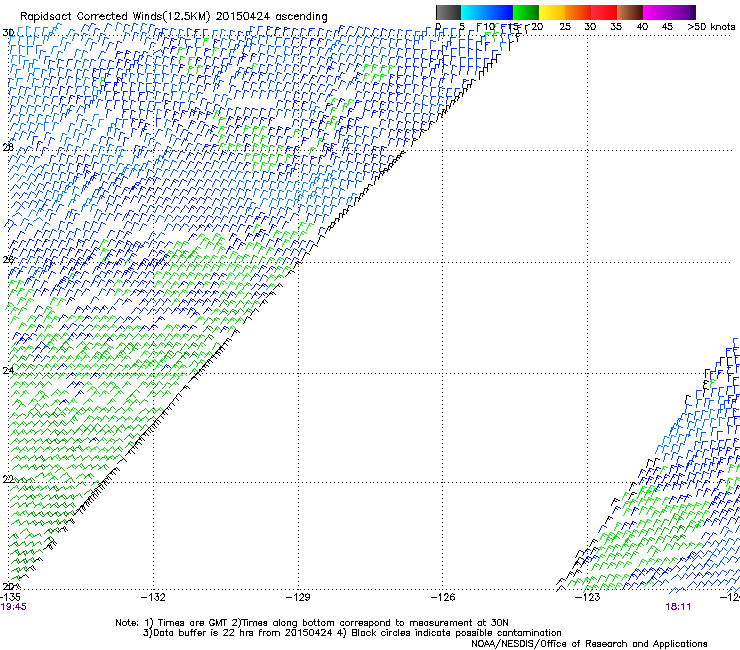Click the '18:11' purple time label
Image resolution: width=740 pixels, height=650 pixels.
[x=678, y=607]
